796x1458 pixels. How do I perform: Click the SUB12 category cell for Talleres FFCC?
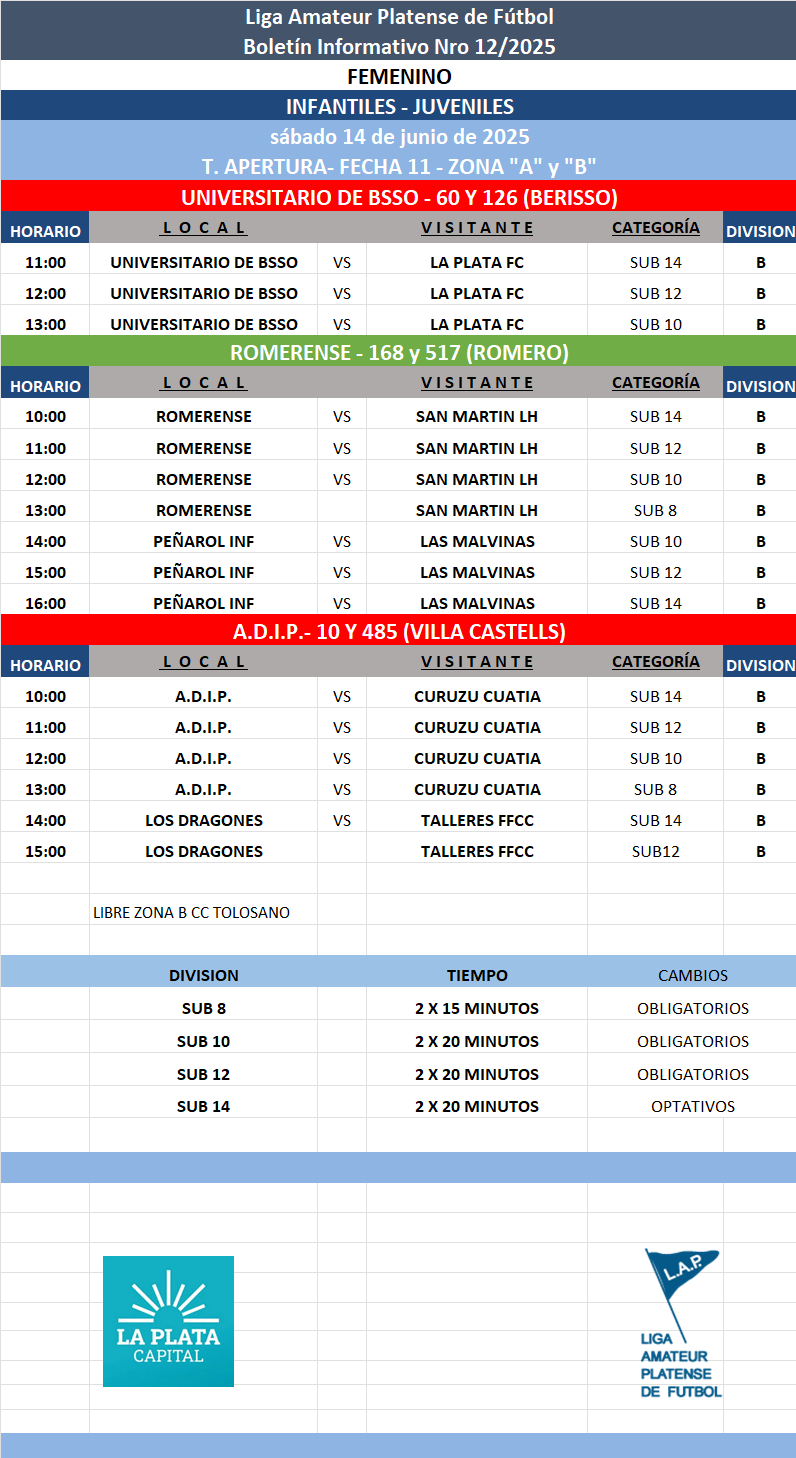pos(655,851)
